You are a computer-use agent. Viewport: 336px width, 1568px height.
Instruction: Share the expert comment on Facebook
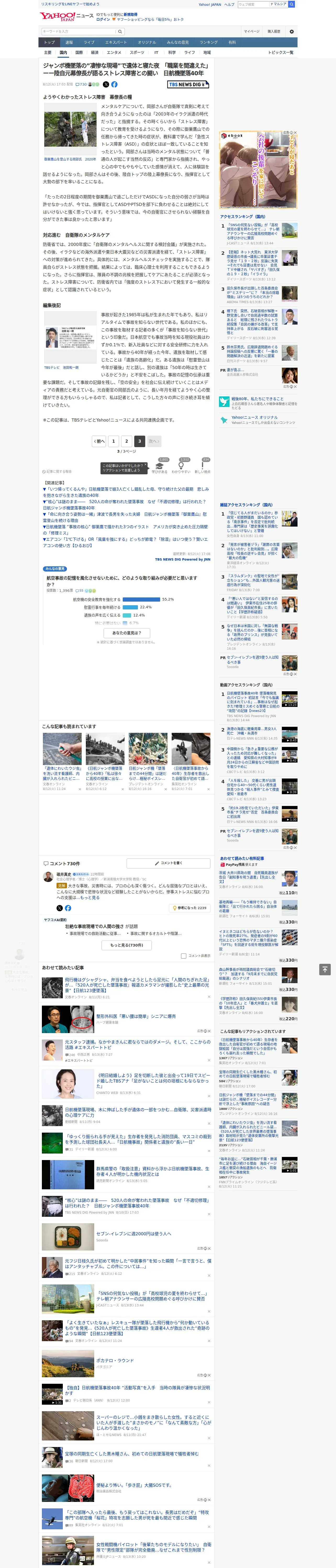68,908
